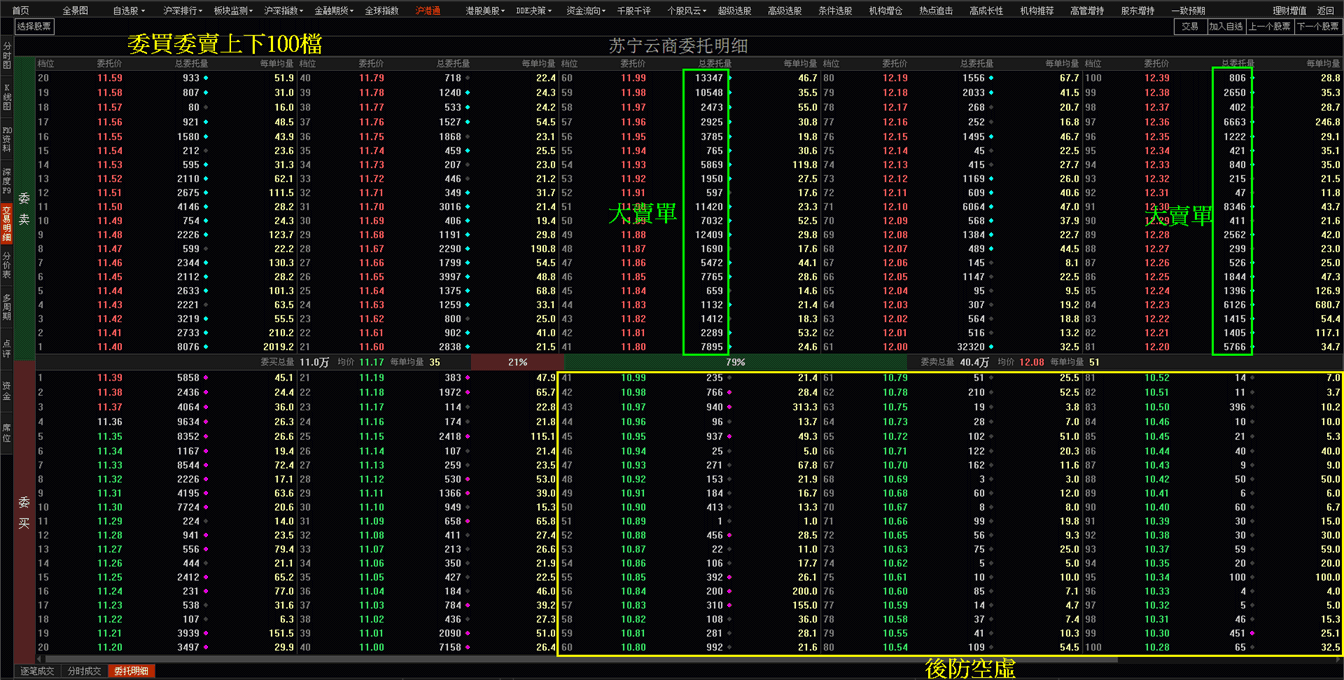Click the green 79% sell ratio bar
This screenshot has width=1344, height=680.
735,362
